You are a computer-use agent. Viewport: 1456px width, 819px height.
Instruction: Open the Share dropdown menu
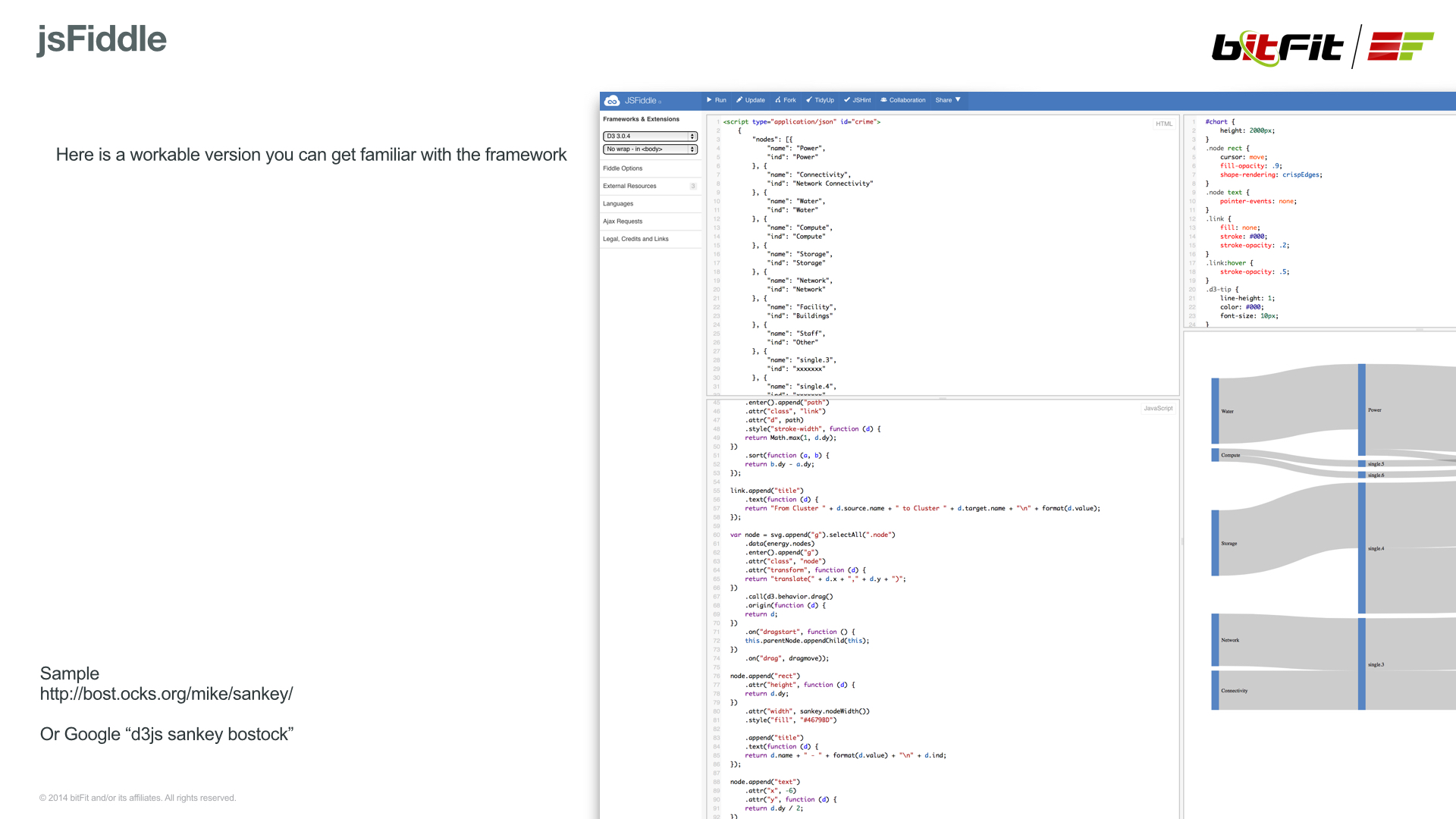click(x=948, y=100)
